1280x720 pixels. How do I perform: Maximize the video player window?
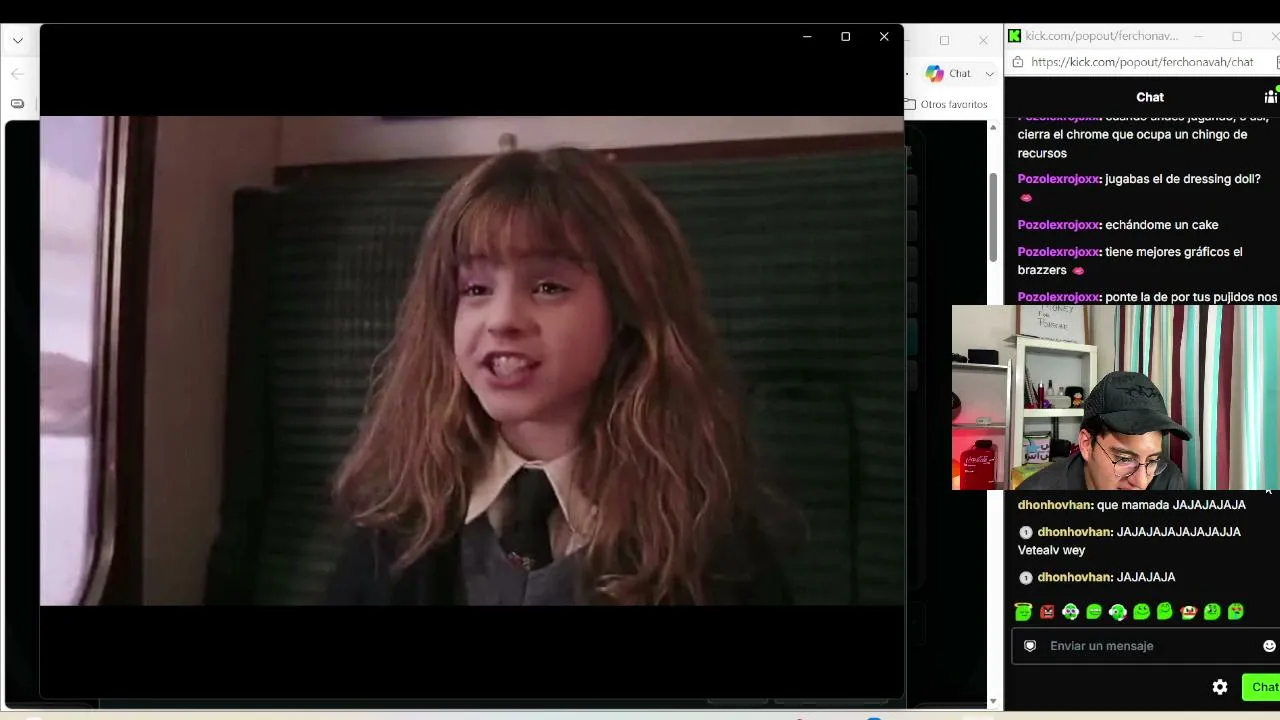(846, 37)
